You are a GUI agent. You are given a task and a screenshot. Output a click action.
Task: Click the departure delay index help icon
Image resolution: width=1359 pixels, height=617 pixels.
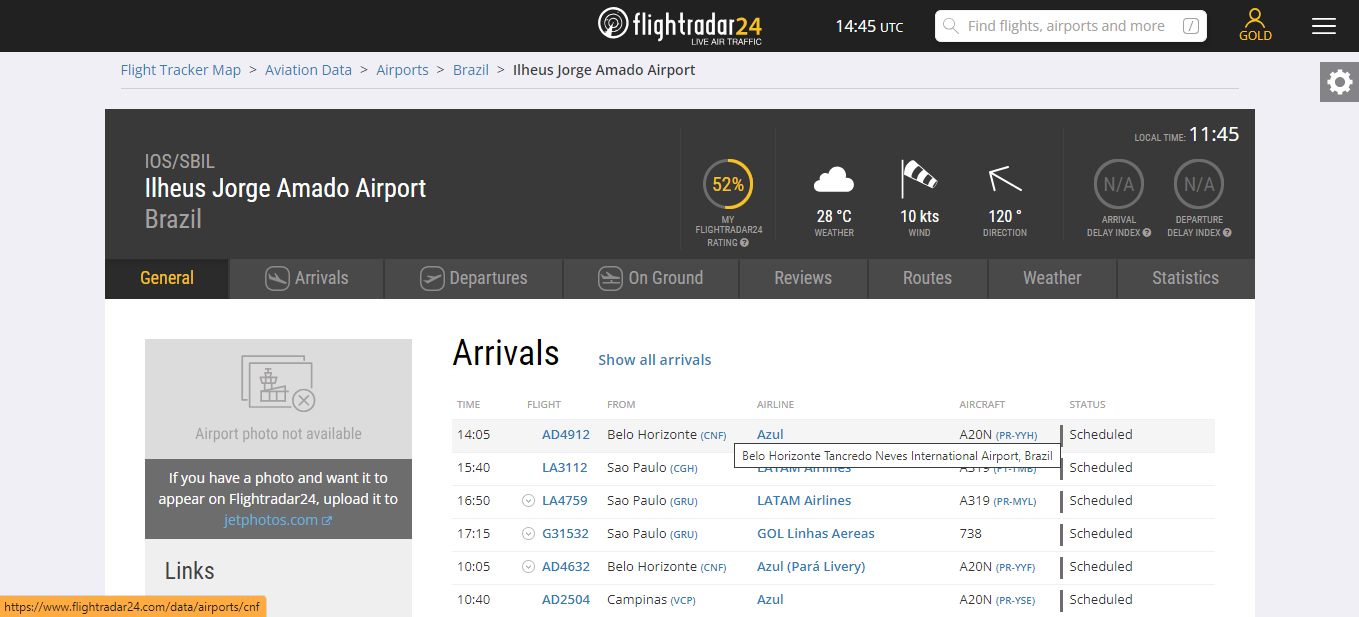[1227, 233]
